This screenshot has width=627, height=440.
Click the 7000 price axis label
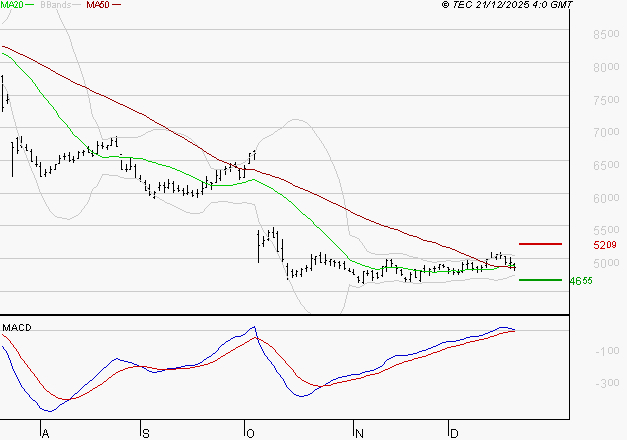point(606,132)
